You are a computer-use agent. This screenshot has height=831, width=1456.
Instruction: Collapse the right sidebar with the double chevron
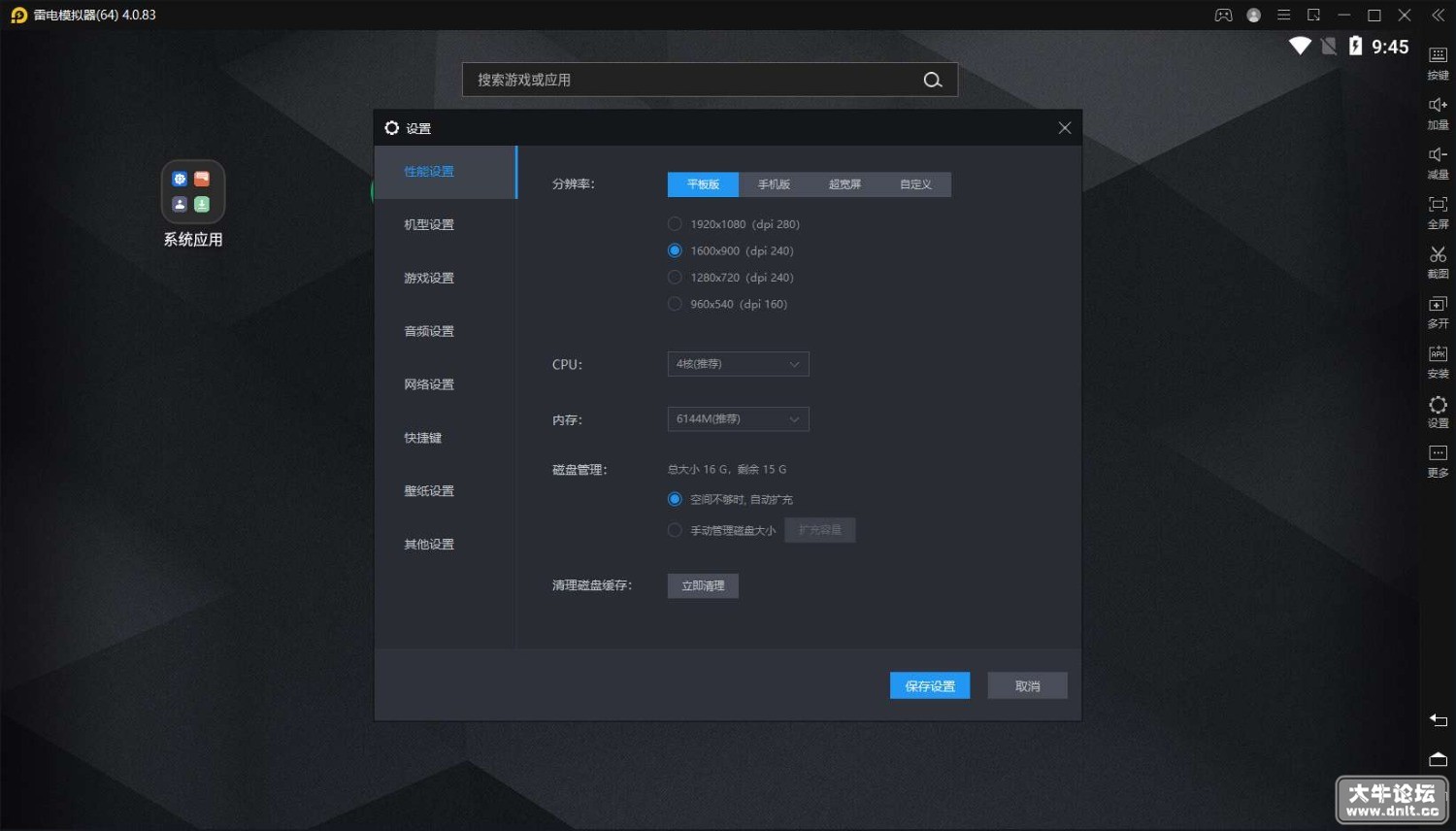(x=1438, y=15)
